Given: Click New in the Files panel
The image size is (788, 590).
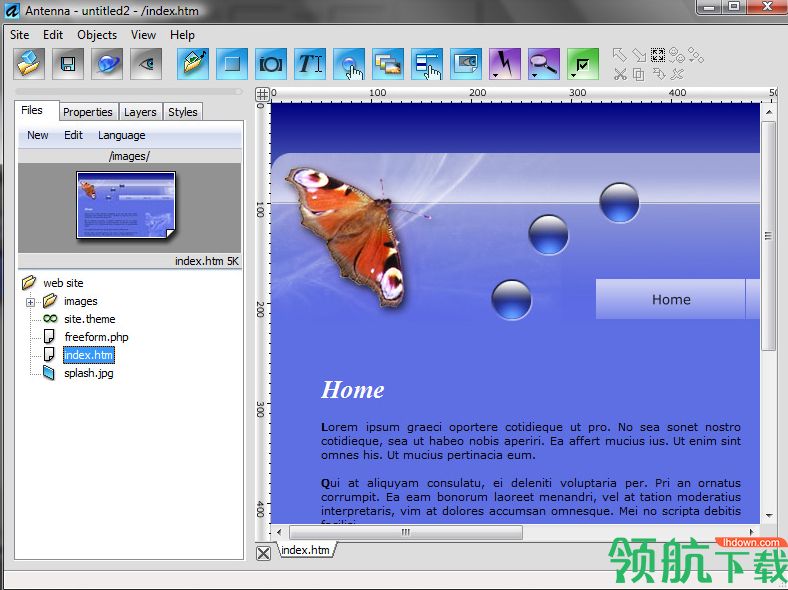Looking at the screenshot, I should (x=38, y=135).
